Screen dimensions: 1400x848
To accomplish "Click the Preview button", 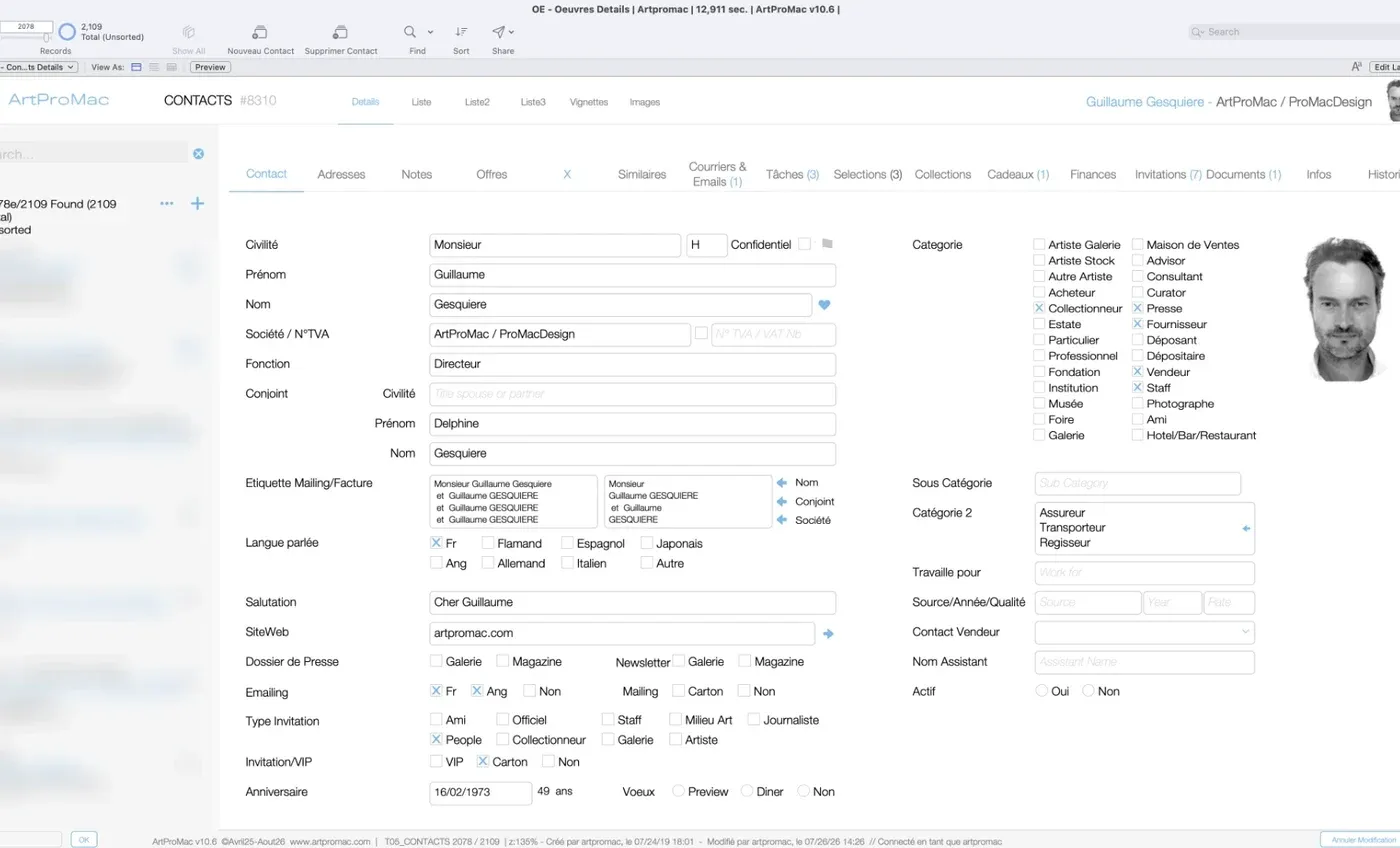I will tap(210, 67).
